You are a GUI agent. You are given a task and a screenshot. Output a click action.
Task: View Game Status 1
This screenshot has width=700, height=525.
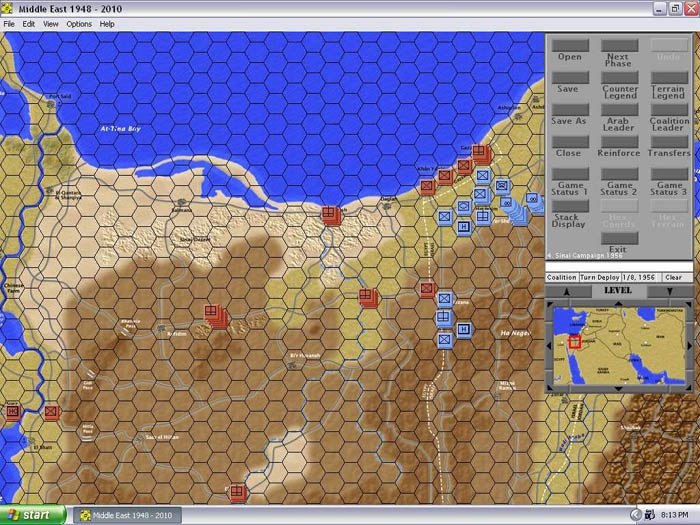point(570,174)
